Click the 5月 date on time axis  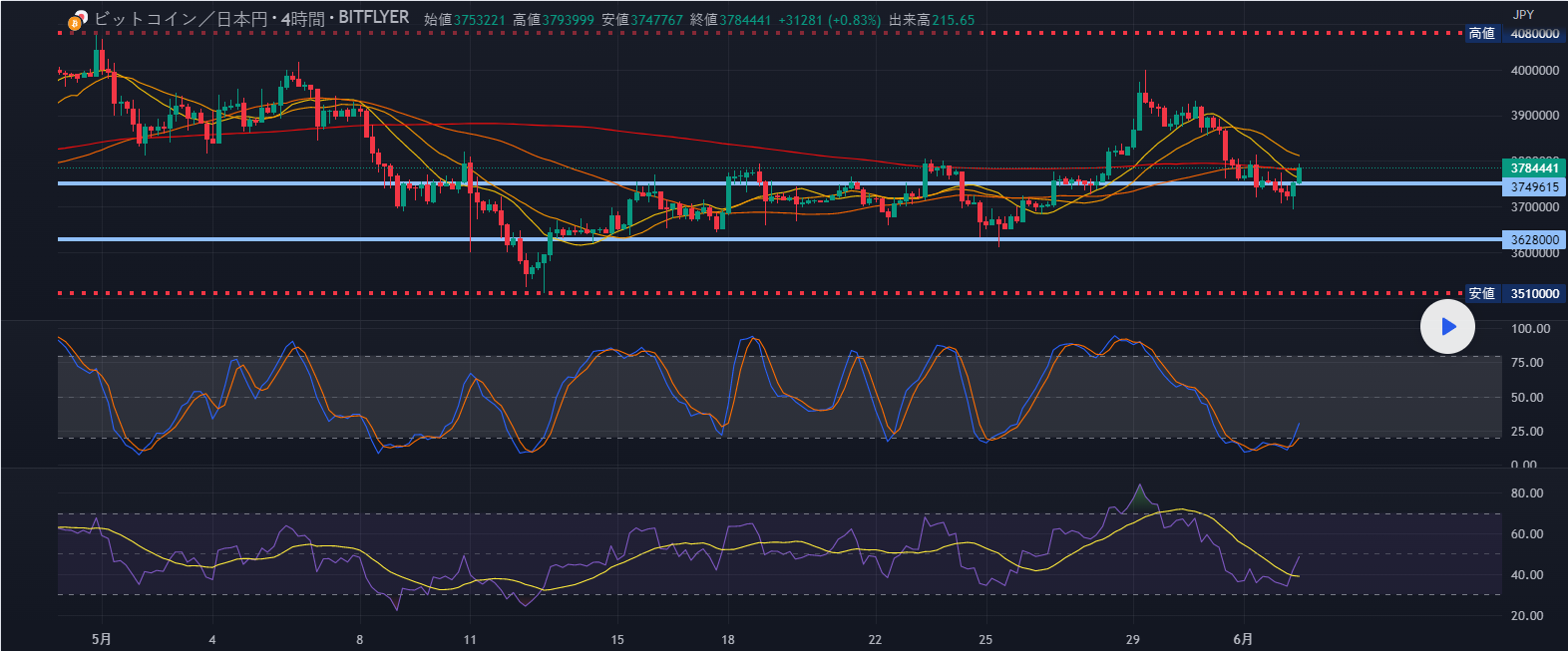[101, 639]
